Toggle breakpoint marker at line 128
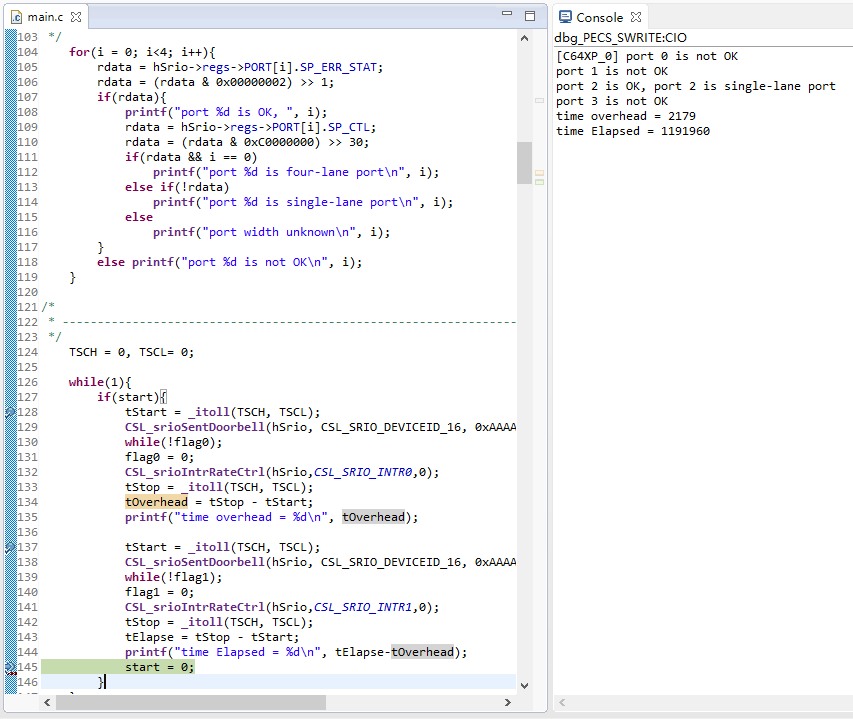The height and width of the screenshot is (719, 853). (x=10, y=412)
